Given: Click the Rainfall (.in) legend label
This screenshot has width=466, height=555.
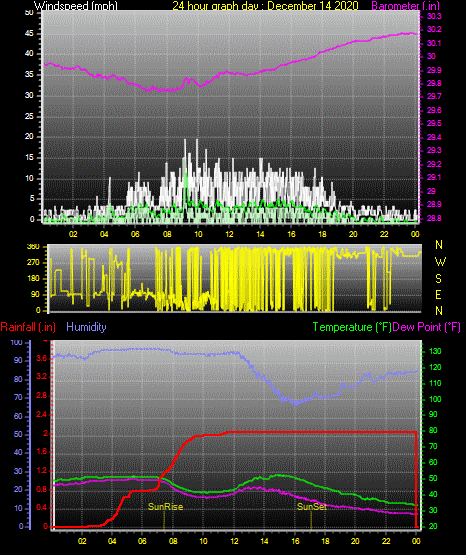Looking at the screenshot, I should click(x=28, y=327).
